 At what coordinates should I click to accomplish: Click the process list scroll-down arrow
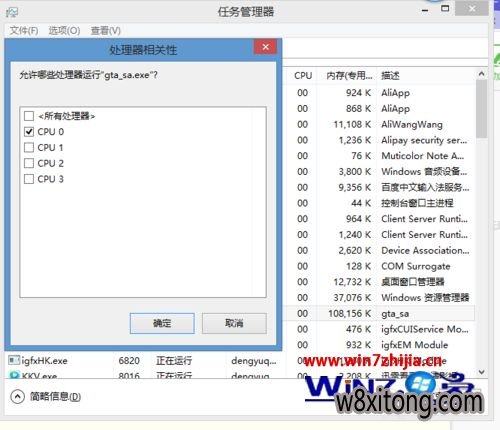(x=481, y=372)
